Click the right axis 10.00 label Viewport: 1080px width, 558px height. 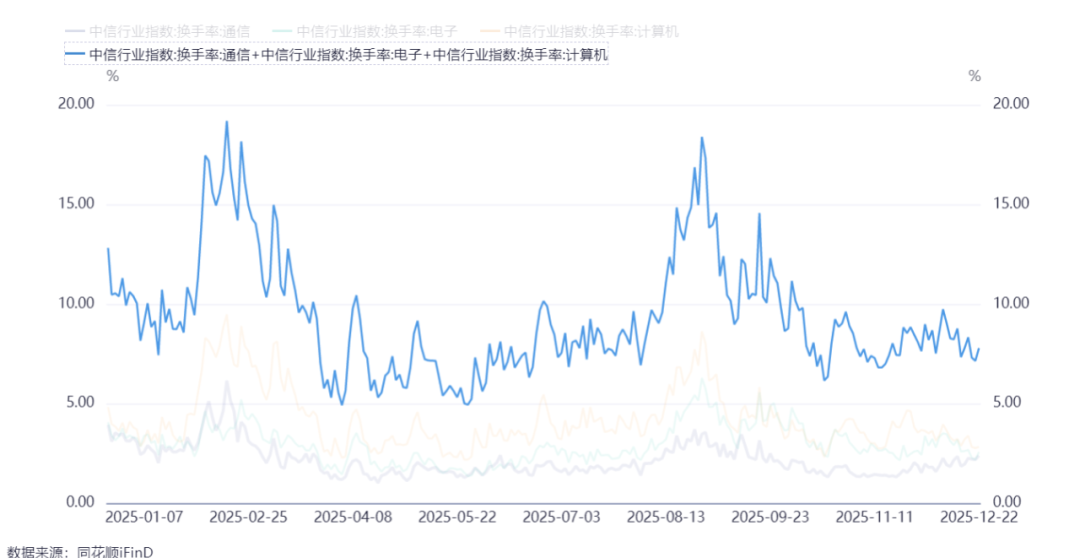point(1010,303)
